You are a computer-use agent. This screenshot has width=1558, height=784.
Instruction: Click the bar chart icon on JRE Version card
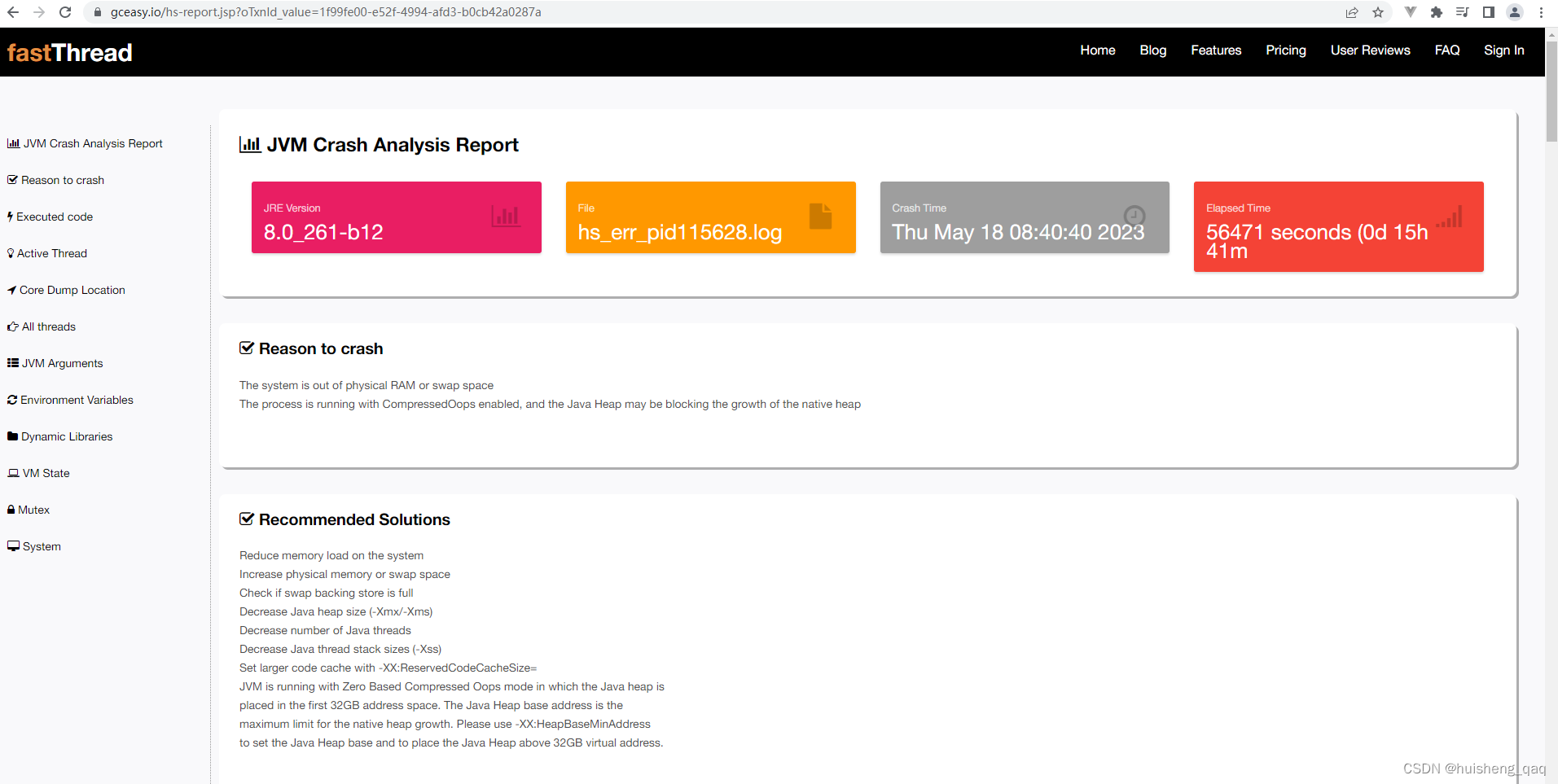pos(506,216)
